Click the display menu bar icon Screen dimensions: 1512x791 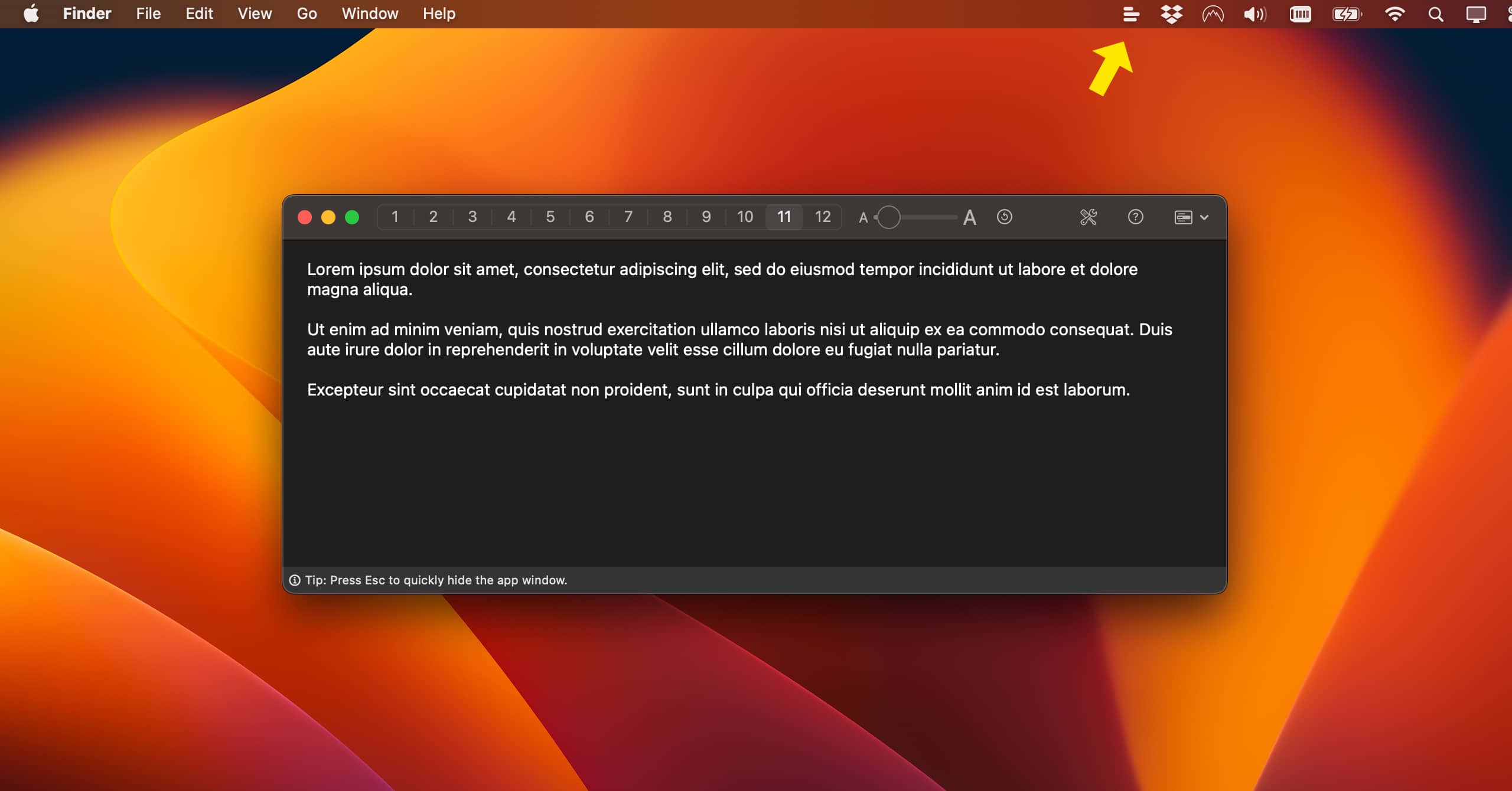click(1476, 14)
